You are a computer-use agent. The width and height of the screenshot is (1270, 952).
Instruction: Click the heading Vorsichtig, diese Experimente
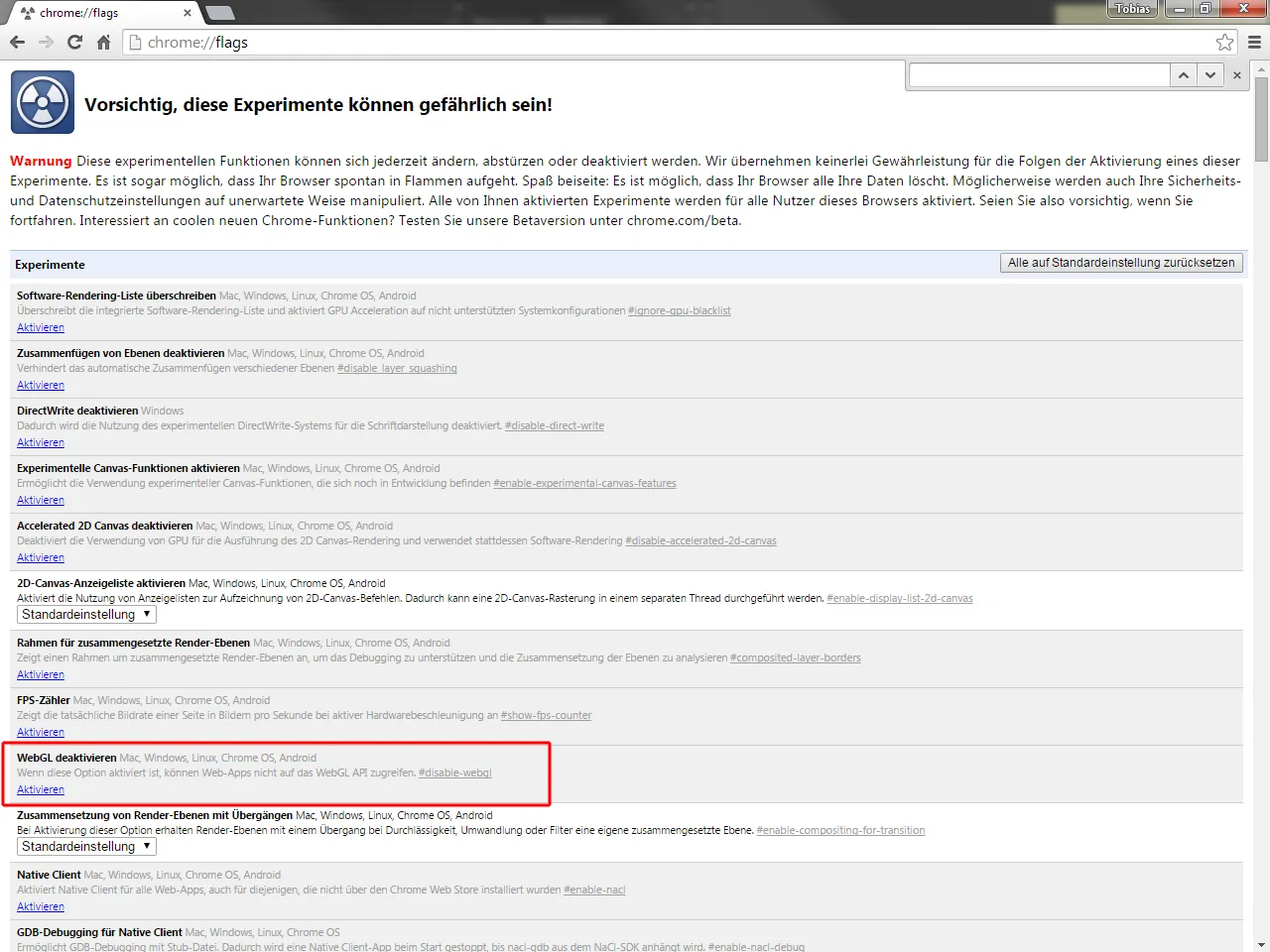pyautogui.click(x=317, y=105)
